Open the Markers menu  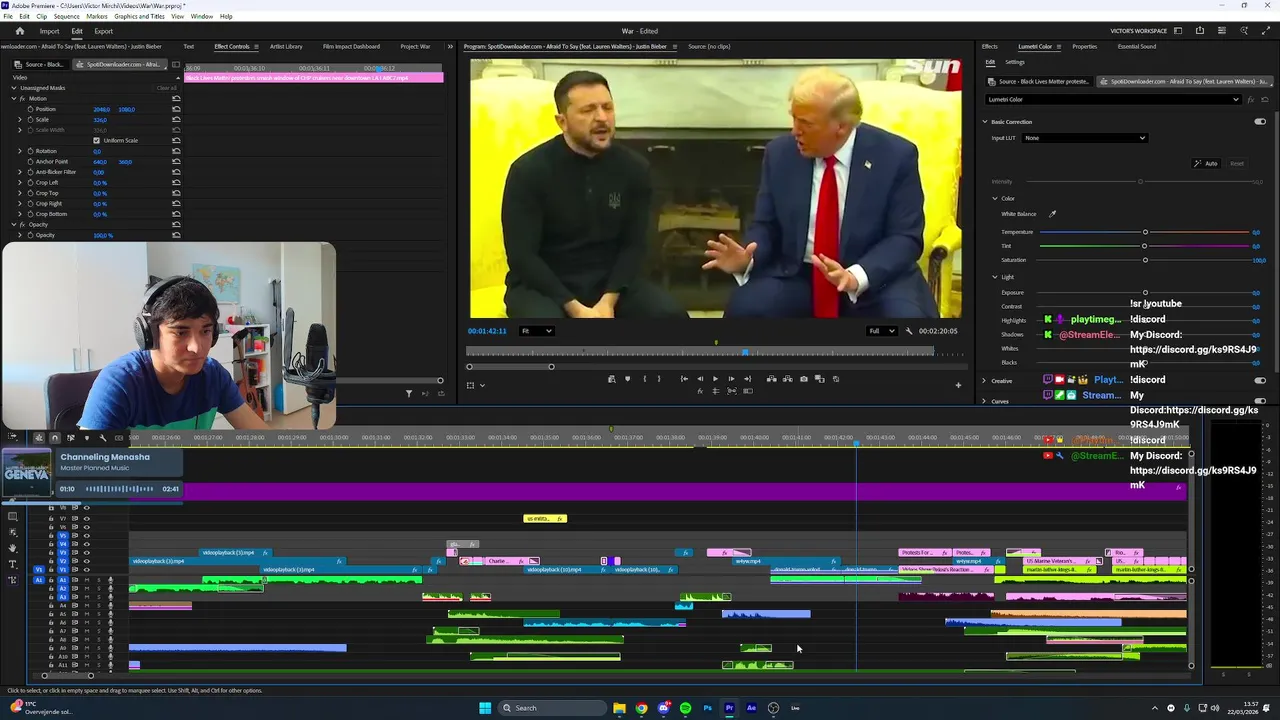[97, 16]
